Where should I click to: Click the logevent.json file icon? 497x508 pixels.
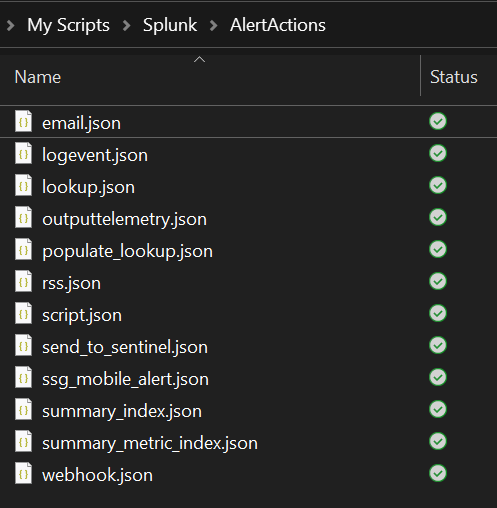point(23,153)
